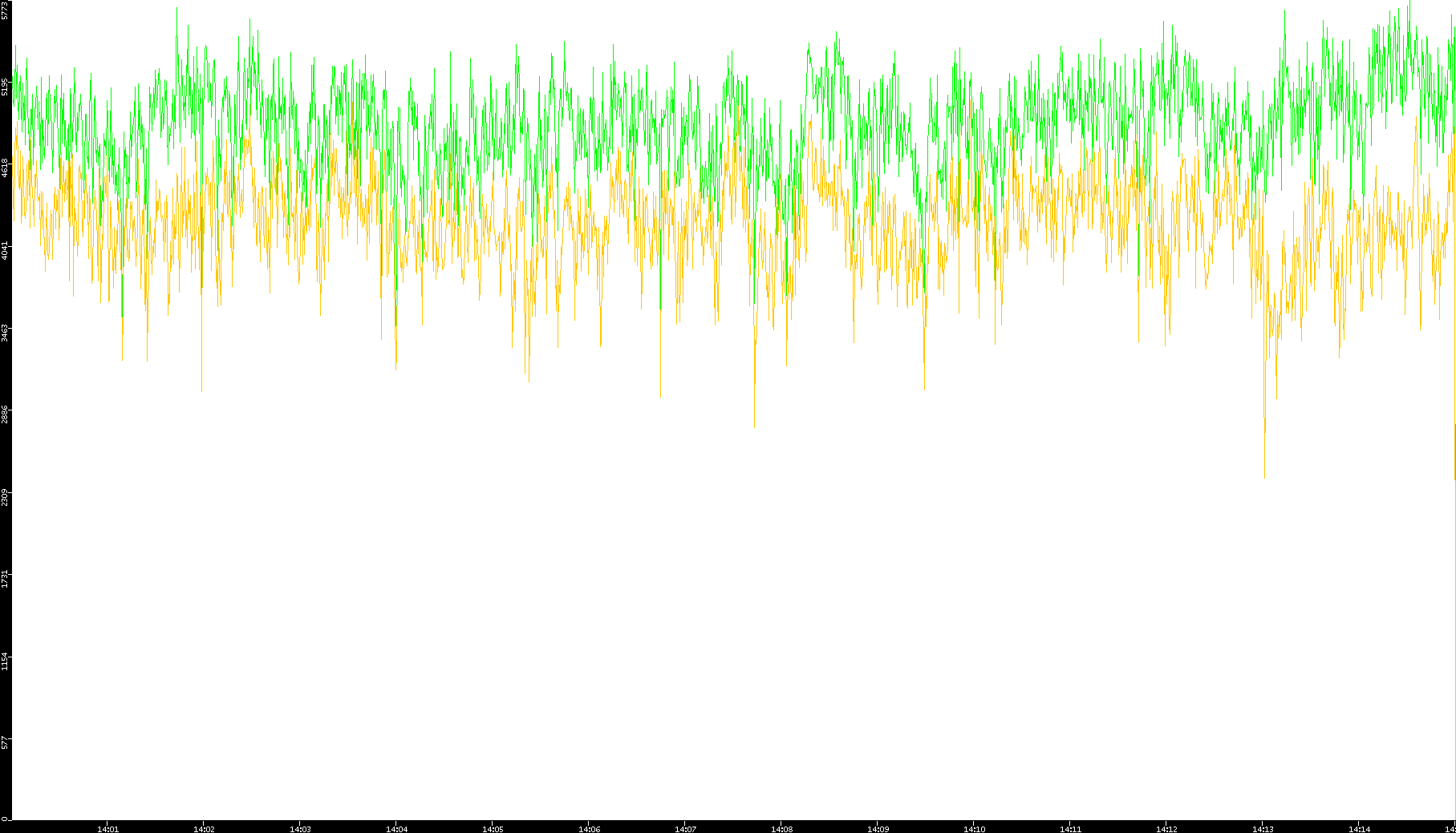
Task: Jump to the 14:07 time marker
Action: tap(685, 829)
